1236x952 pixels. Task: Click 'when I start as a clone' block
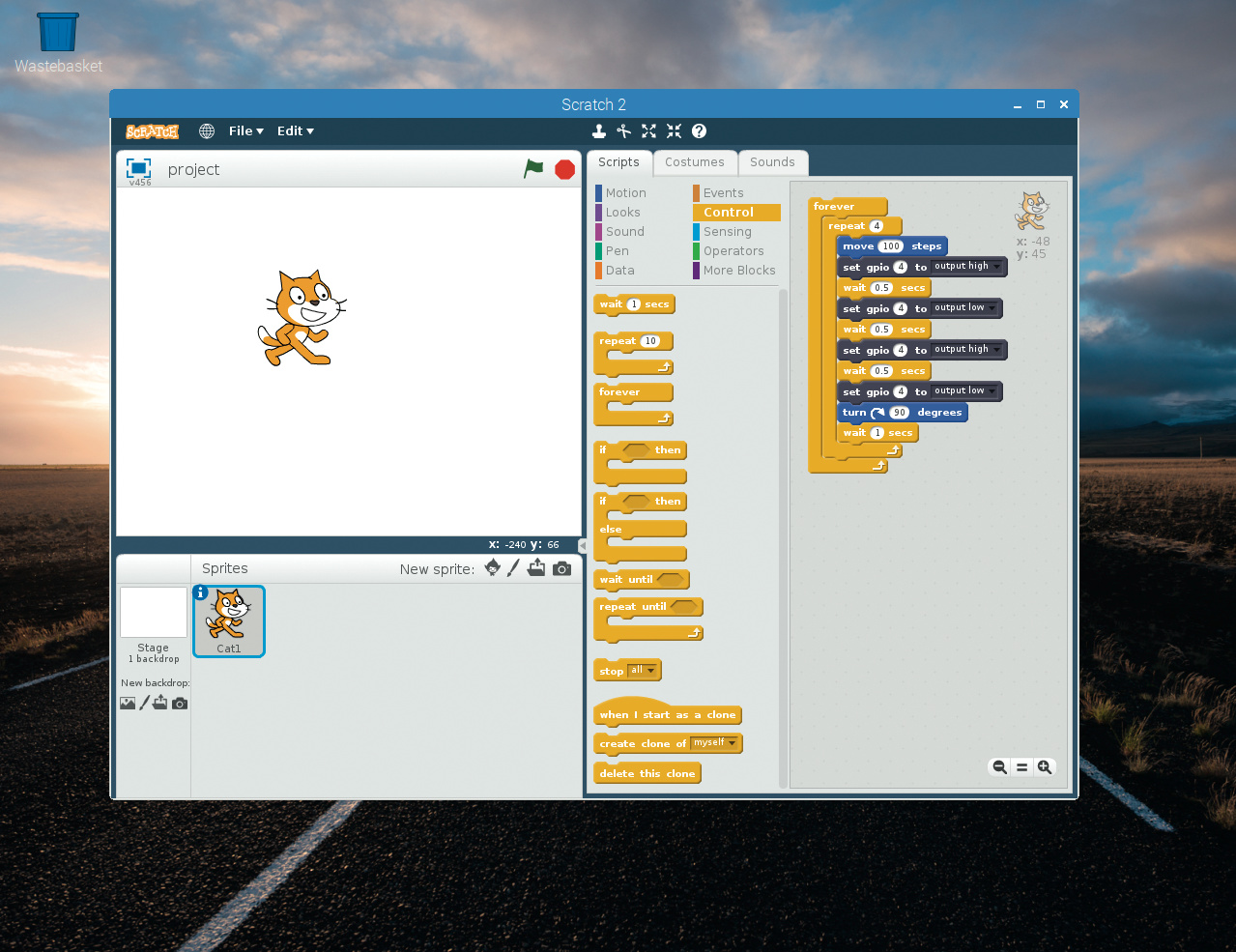(667, 712)
